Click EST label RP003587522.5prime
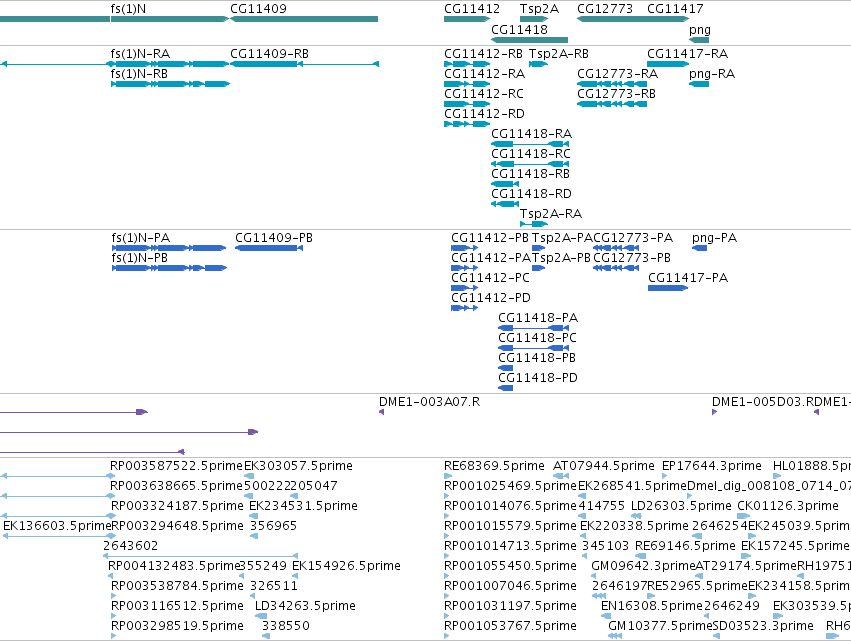851x641 pixels. [176, 466]
